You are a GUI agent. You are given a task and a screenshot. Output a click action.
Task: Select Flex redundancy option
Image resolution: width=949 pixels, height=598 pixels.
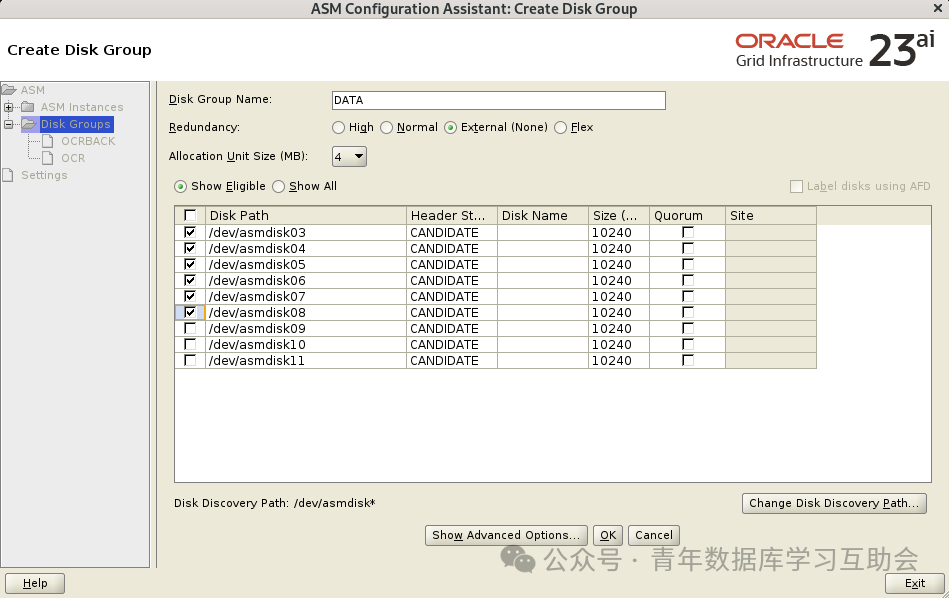coord(560,128)
